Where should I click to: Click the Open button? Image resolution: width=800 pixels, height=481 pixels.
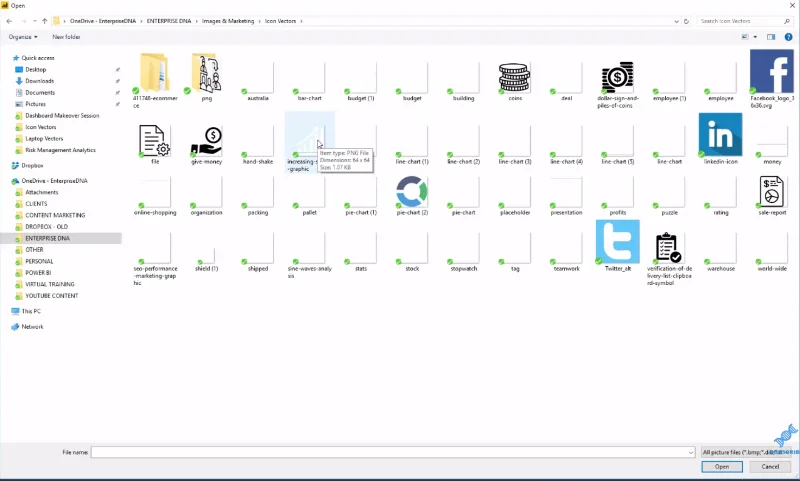(721, 467)
